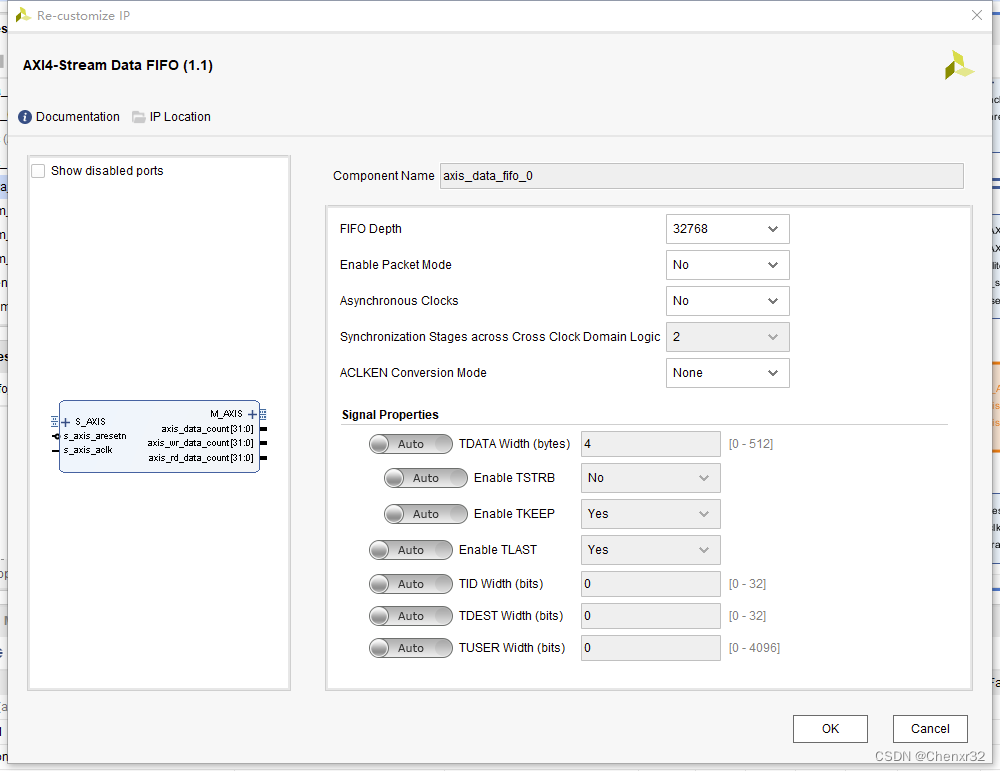Click the TDATA Width bytes field
Viewport: 1000px width, 771px height.
tap(651, 444)
